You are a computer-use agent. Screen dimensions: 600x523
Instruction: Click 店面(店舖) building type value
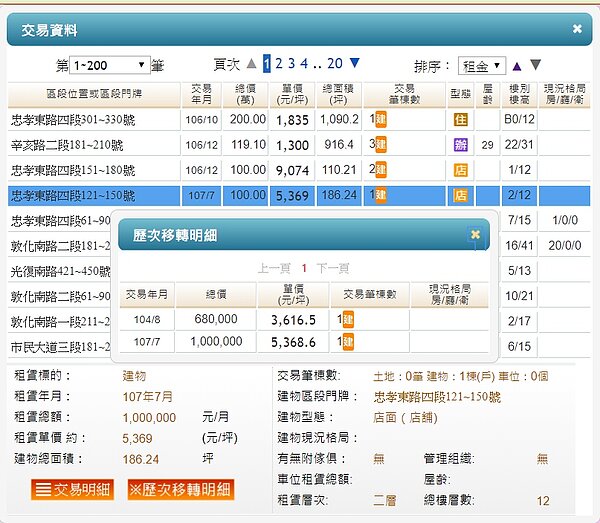(x=405, y=417)
